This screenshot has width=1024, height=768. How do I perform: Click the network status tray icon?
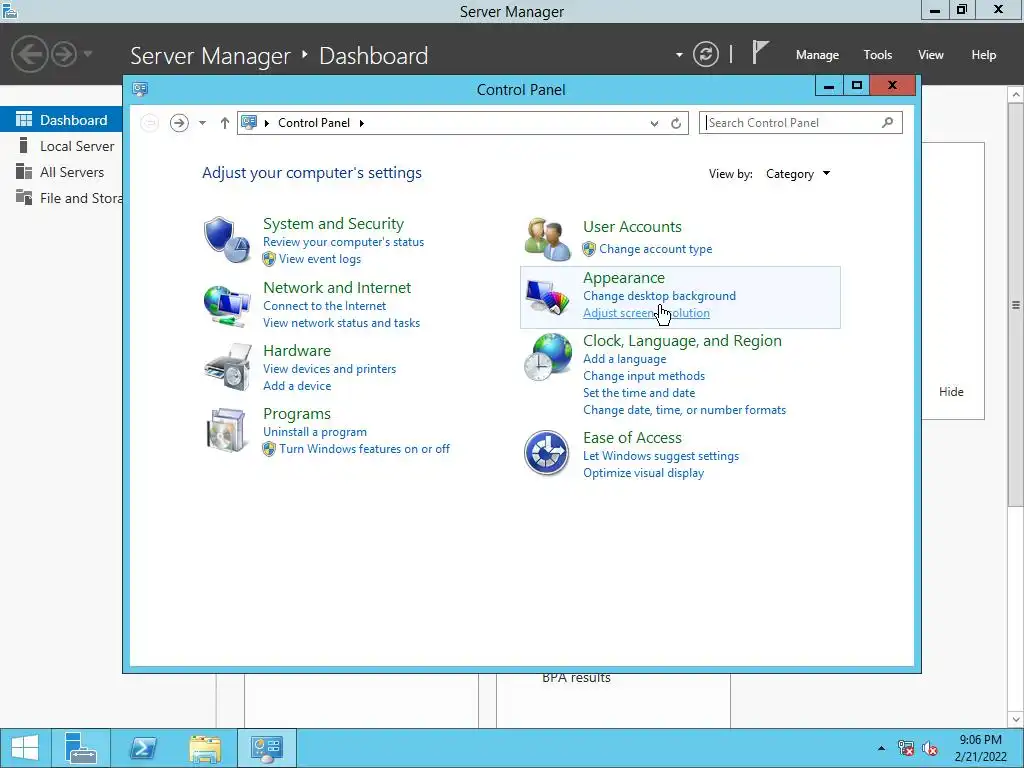[x=906, y=748]
